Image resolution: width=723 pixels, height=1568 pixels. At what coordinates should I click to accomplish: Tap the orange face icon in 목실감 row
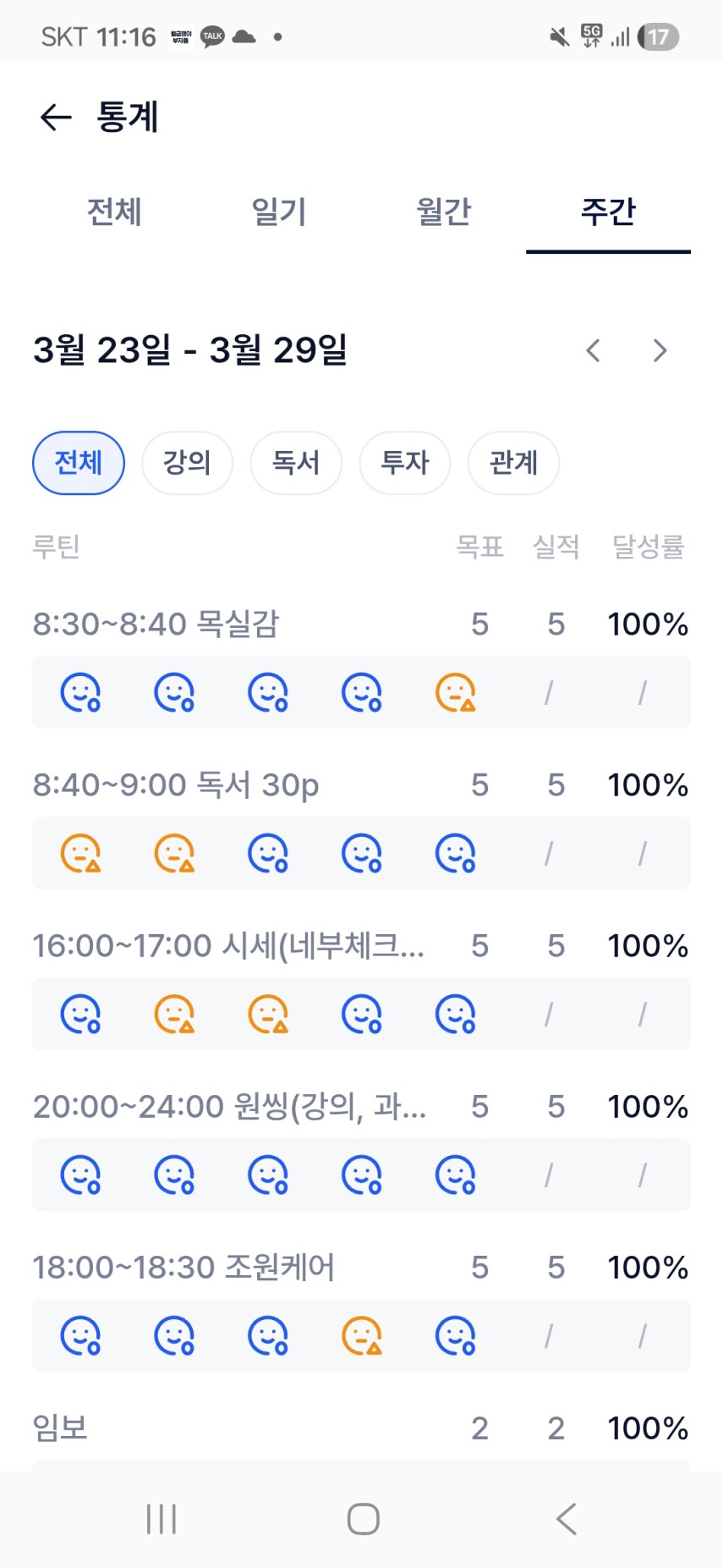click(455, 692)
